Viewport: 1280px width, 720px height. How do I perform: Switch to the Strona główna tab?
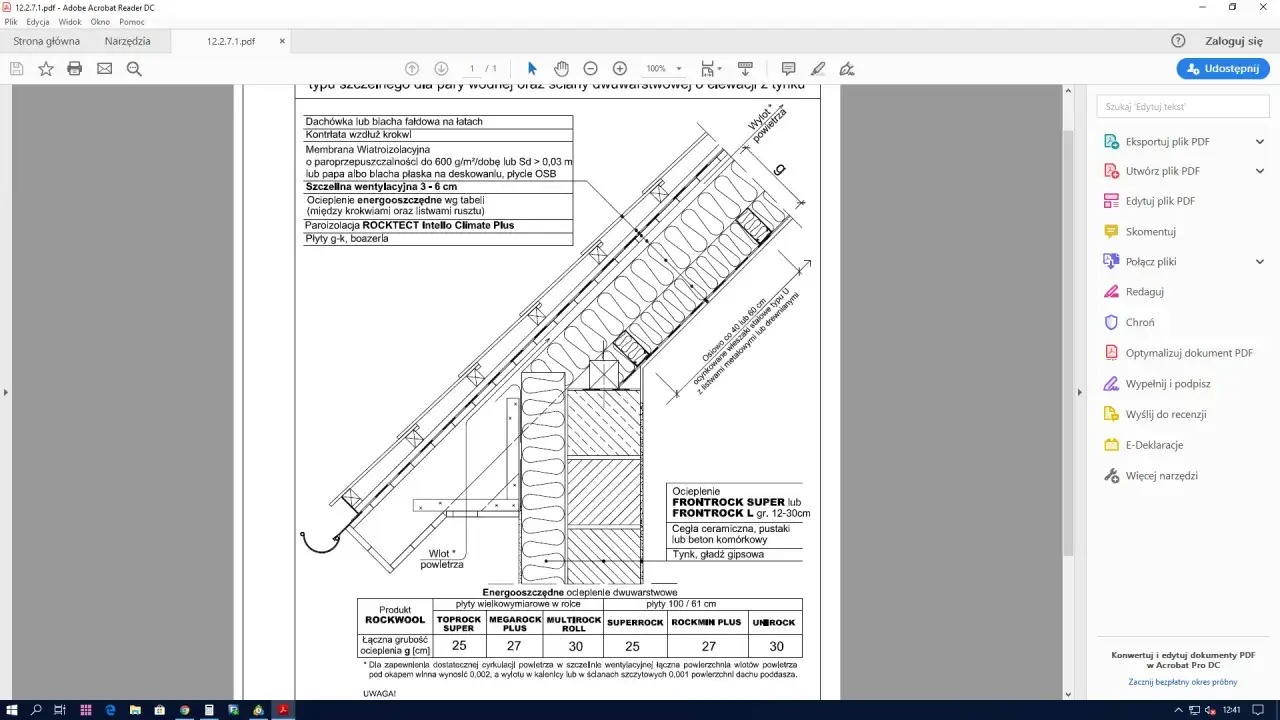(x=46, y=42)
